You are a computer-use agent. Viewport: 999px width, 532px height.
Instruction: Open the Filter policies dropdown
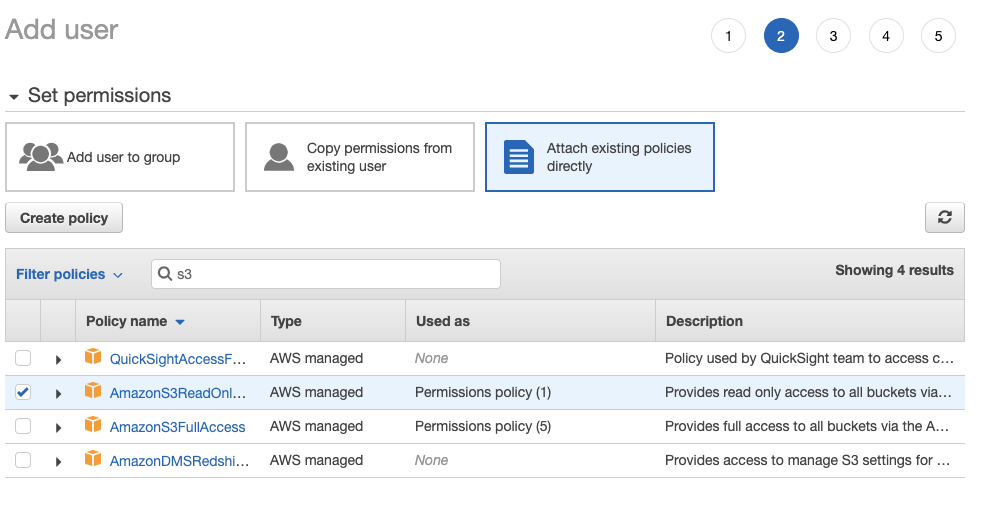tap(69, 274)
